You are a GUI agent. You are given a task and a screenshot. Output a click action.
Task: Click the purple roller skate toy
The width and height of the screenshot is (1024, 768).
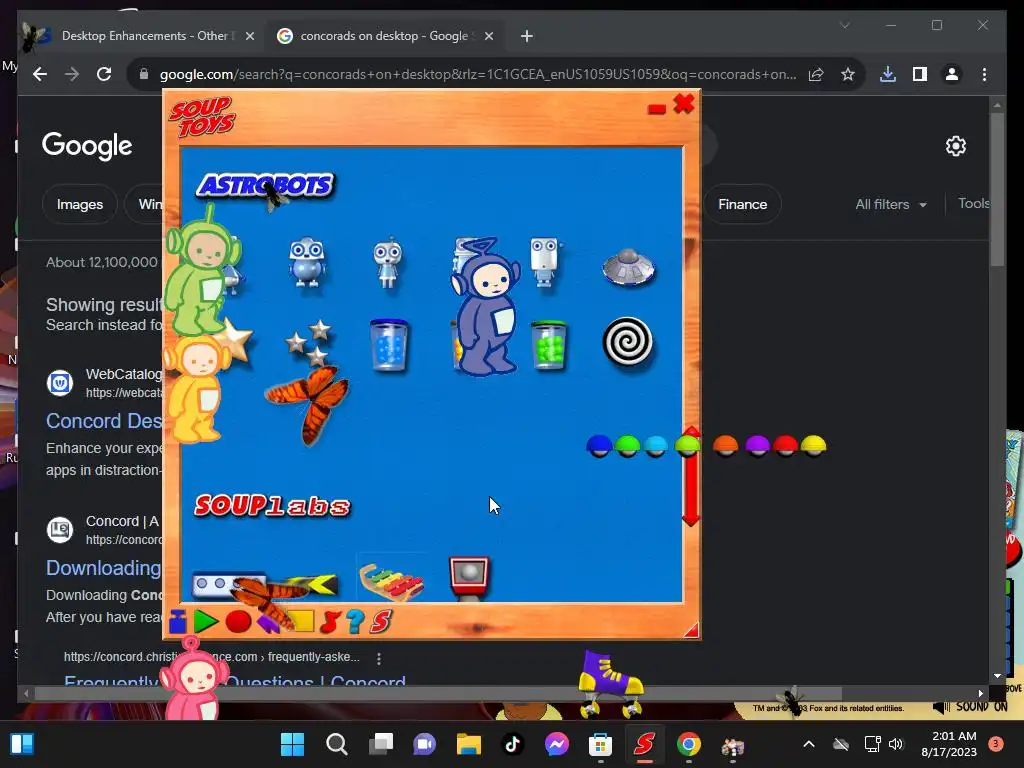click(610, 682)
